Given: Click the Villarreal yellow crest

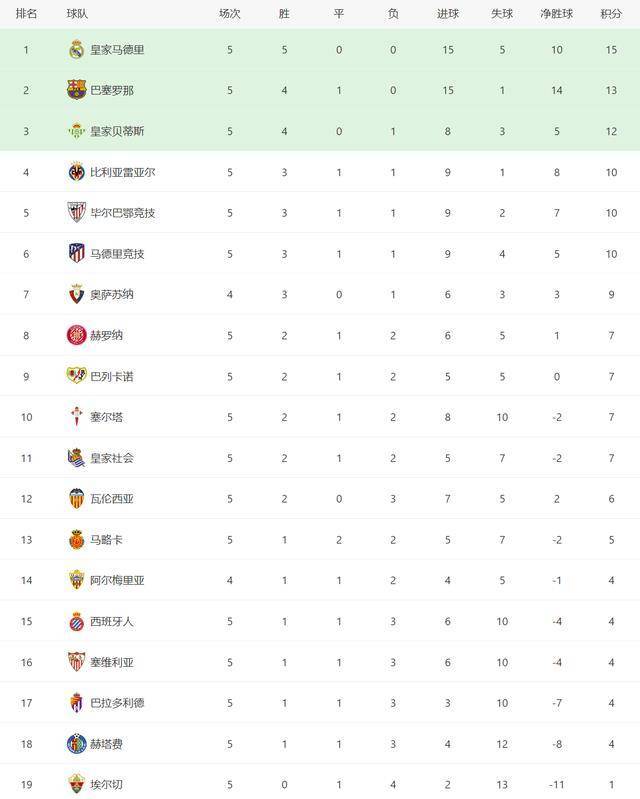Looking at the screenshot, I should coord(76,172).
